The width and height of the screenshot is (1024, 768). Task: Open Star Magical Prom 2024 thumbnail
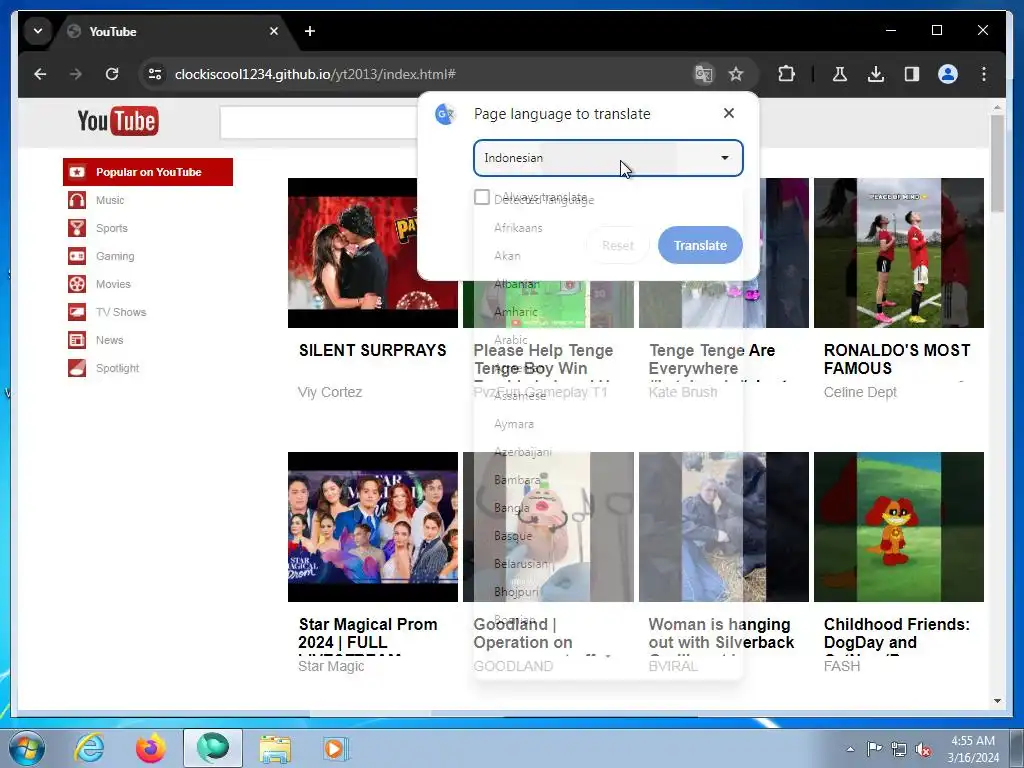coord(373,527)
